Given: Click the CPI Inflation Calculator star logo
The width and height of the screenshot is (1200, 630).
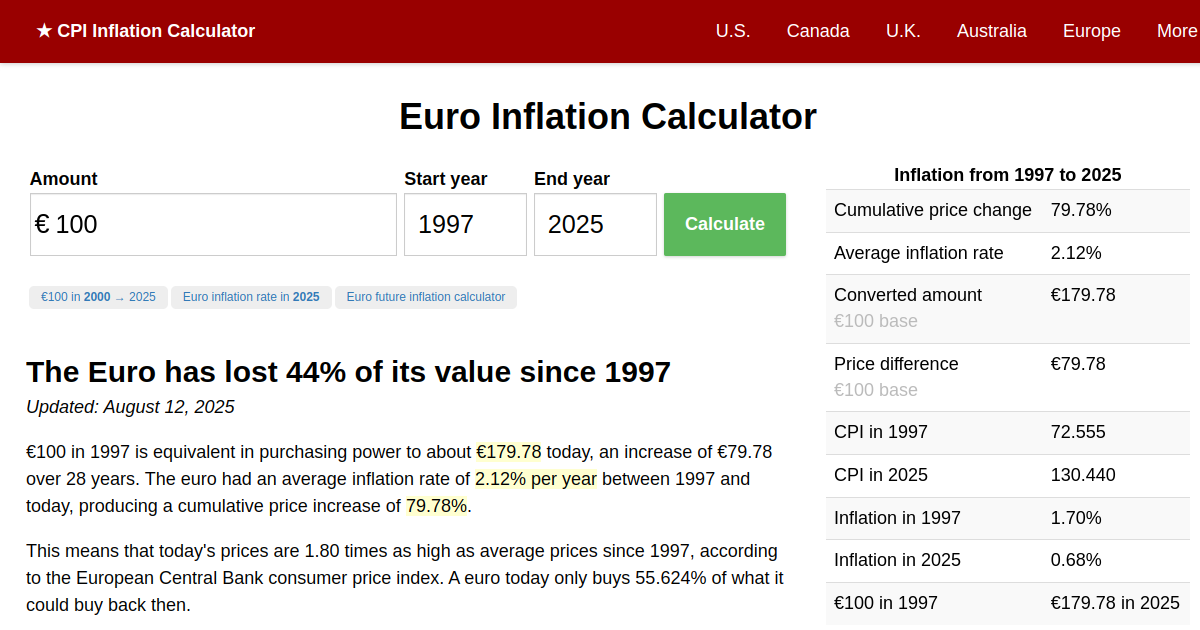Looking at the screenshot, I should pyautogui.click(x=145, y=31).
